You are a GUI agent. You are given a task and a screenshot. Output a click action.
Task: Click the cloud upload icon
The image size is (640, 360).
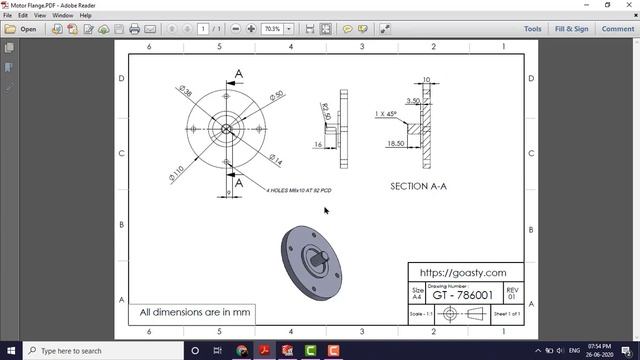104,29
